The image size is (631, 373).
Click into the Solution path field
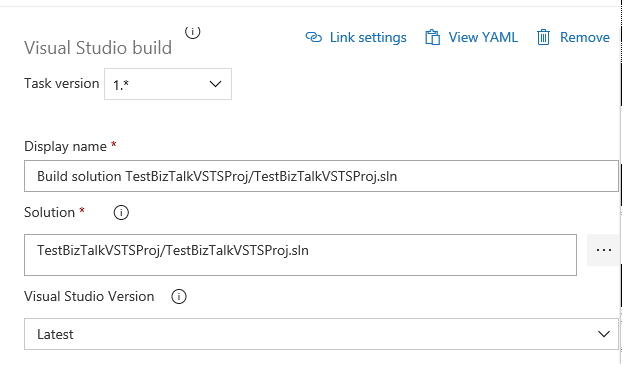coord(300,255)
